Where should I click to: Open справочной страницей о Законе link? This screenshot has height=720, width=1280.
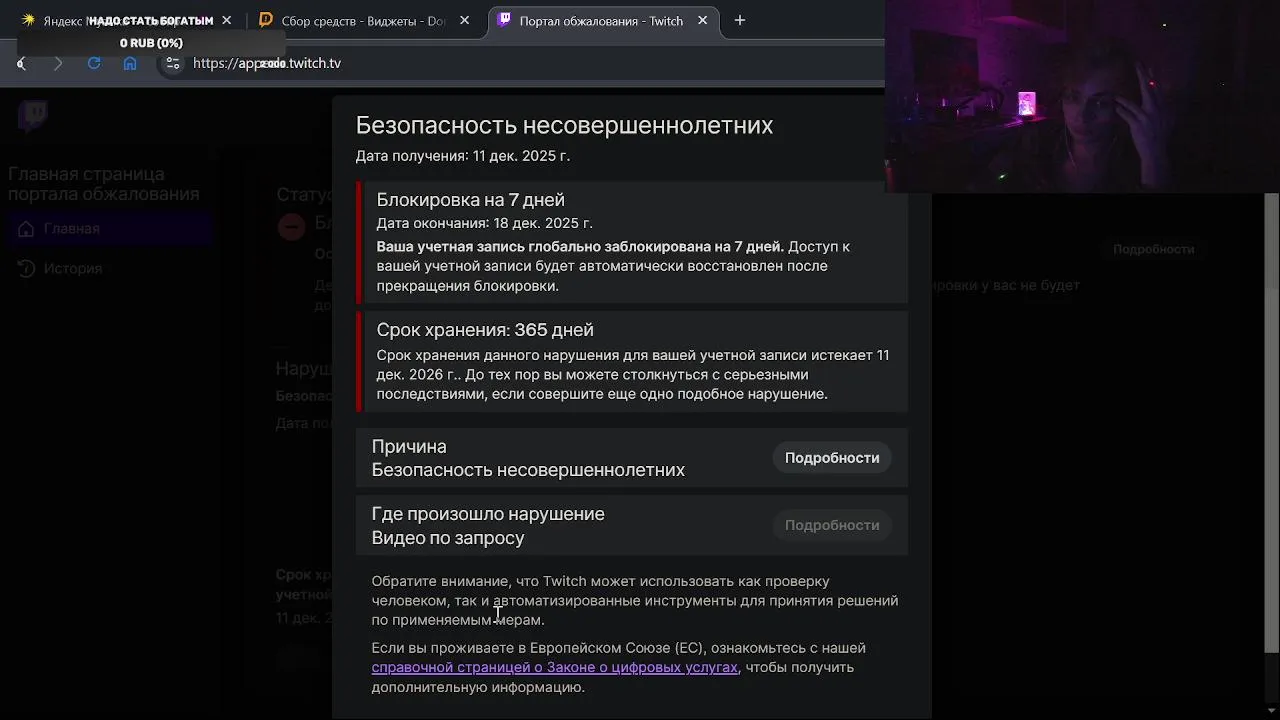[x=555, y=667]
